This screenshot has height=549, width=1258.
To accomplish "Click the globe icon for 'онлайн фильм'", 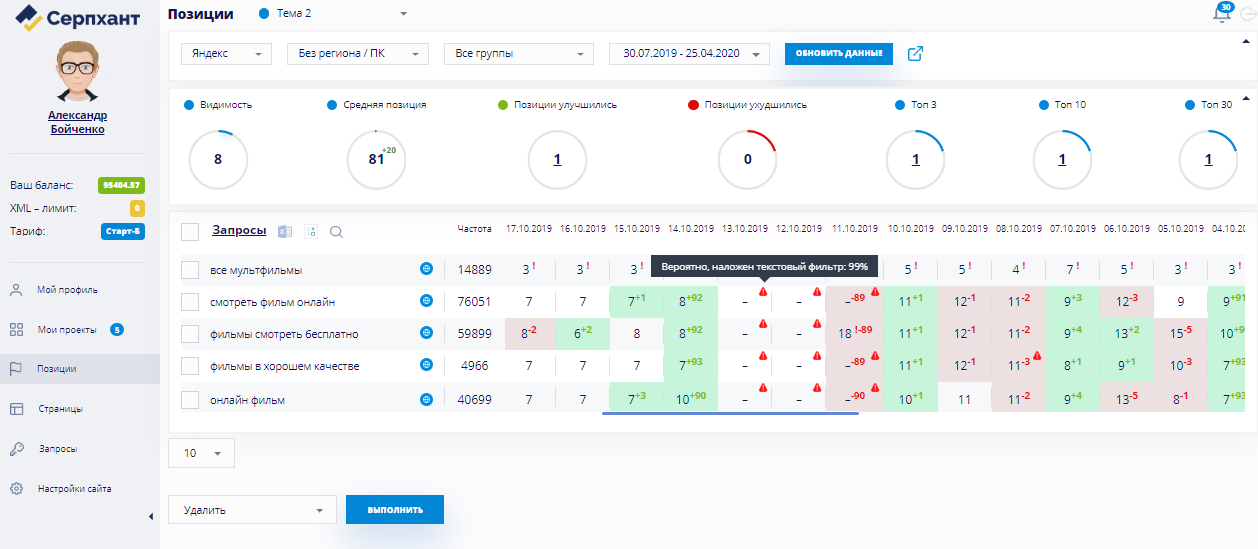I will [x=426, y=400].
